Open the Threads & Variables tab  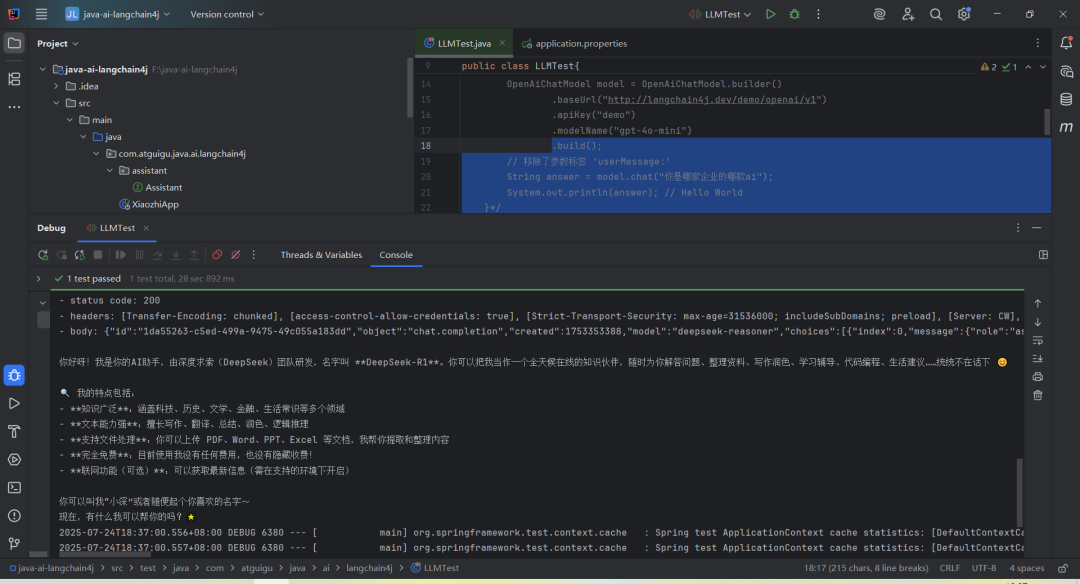click(x=321, y=254)
